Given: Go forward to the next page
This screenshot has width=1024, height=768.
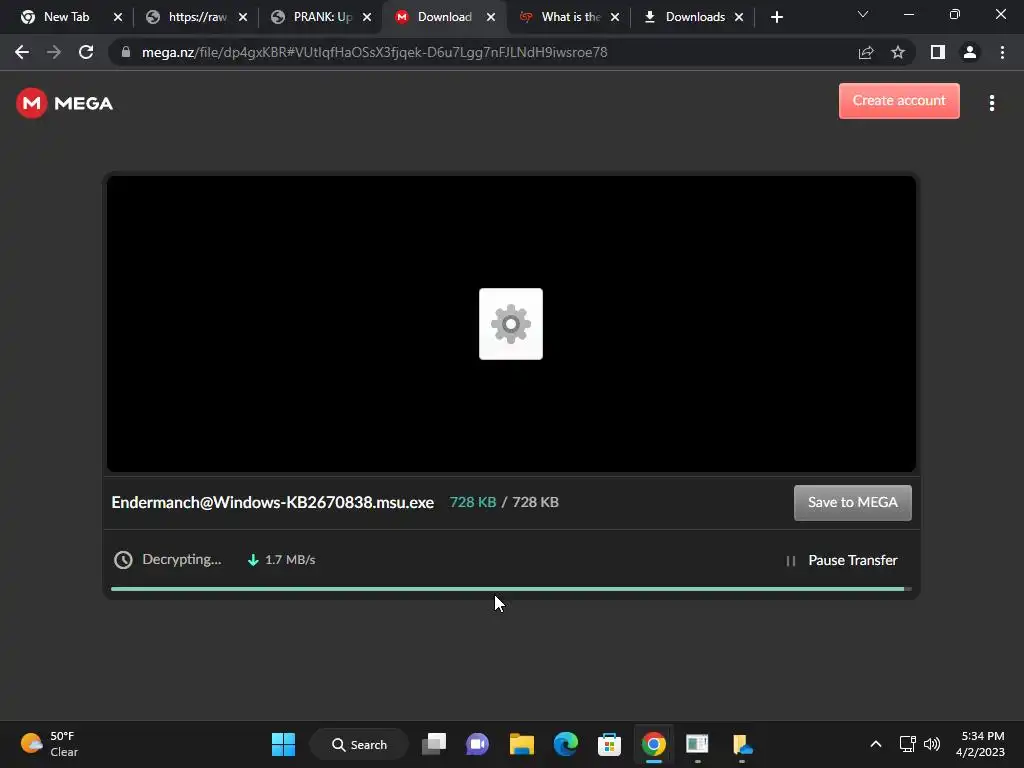Looking at the screenshot, I should pos(54,52).
